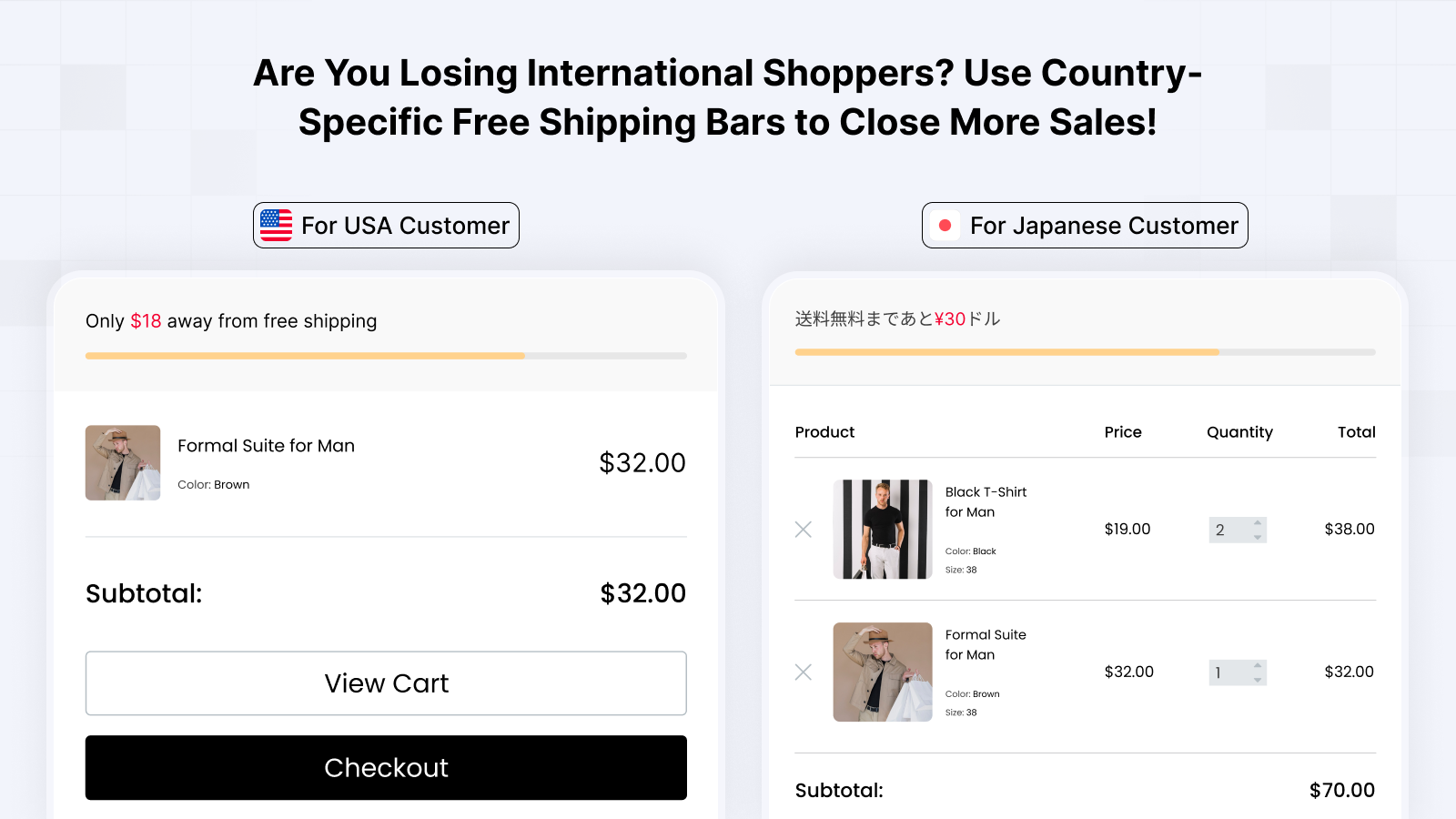This screenshot has width=1456, height=819.
Task: Select the For Japanese Customer tab
Action: click(x=1085, y=225)
